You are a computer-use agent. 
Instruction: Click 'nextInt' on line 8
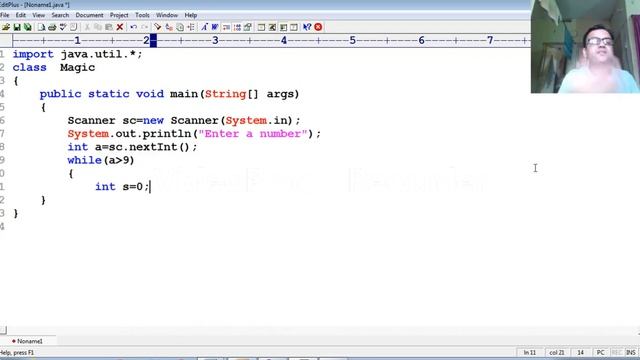point(153,147)
